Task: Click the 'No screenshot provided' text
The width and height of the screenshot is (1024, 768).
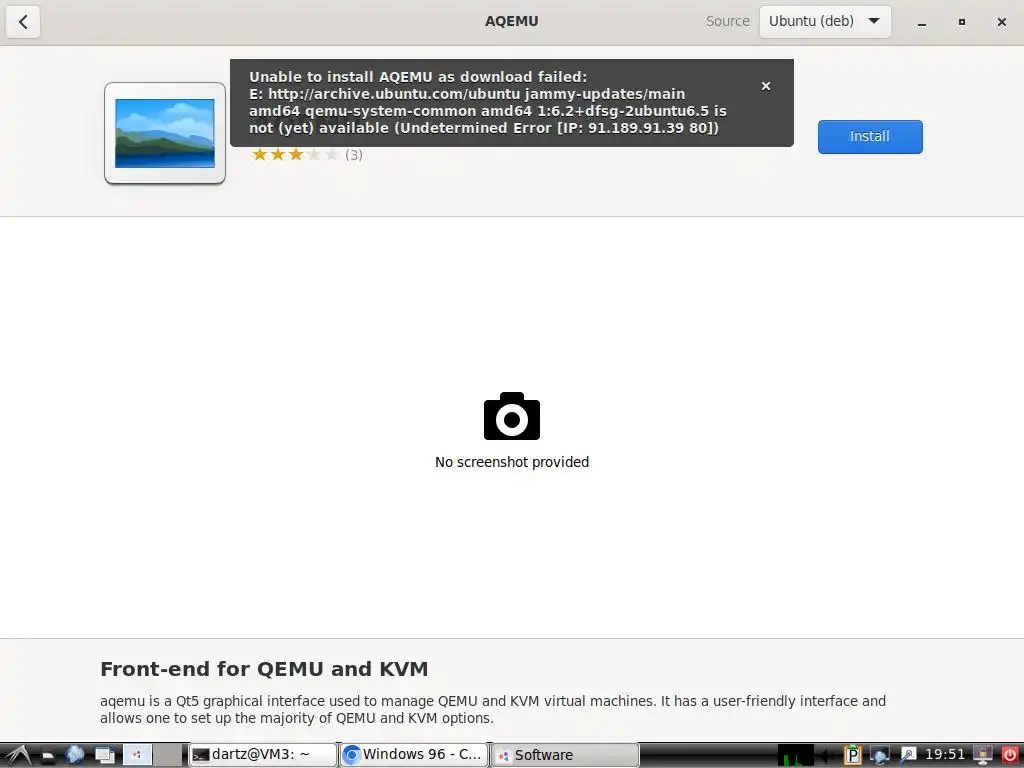Action: 512,462
